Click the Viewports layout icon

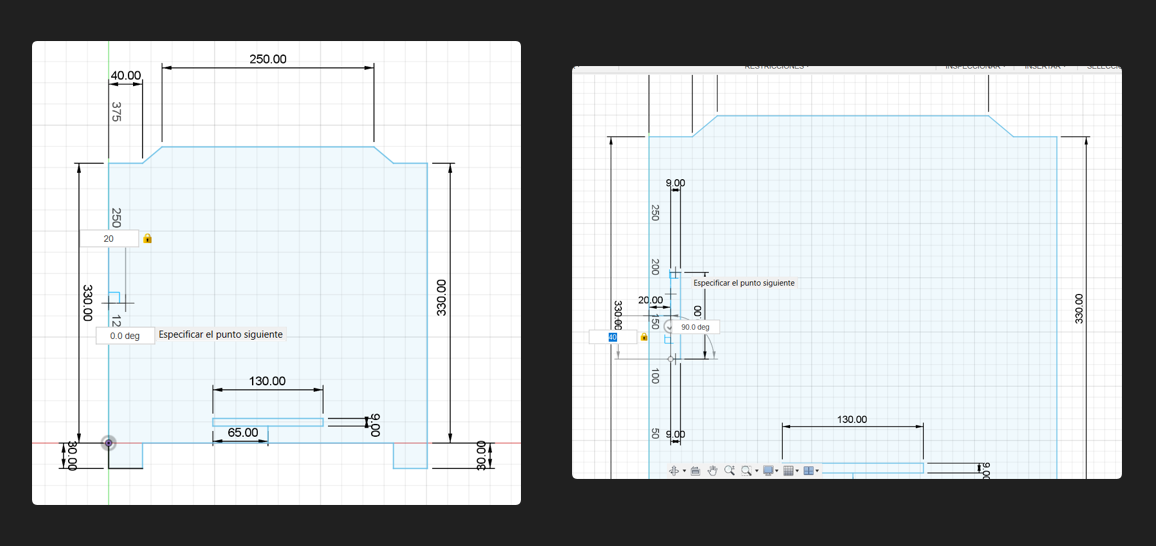pos(809,471)
